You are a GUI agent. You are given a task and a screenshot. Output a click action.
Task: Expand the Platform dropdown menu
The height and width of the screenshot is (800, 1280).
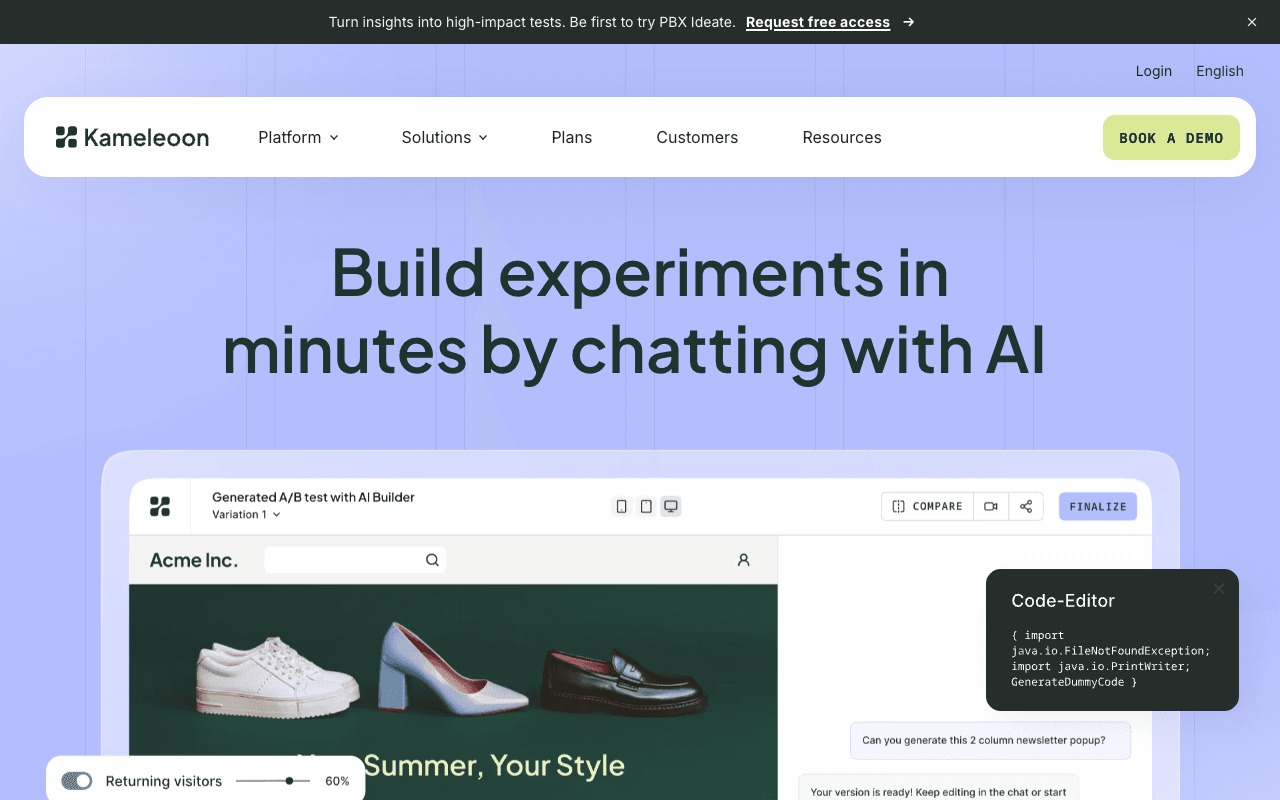coord(298,138)
